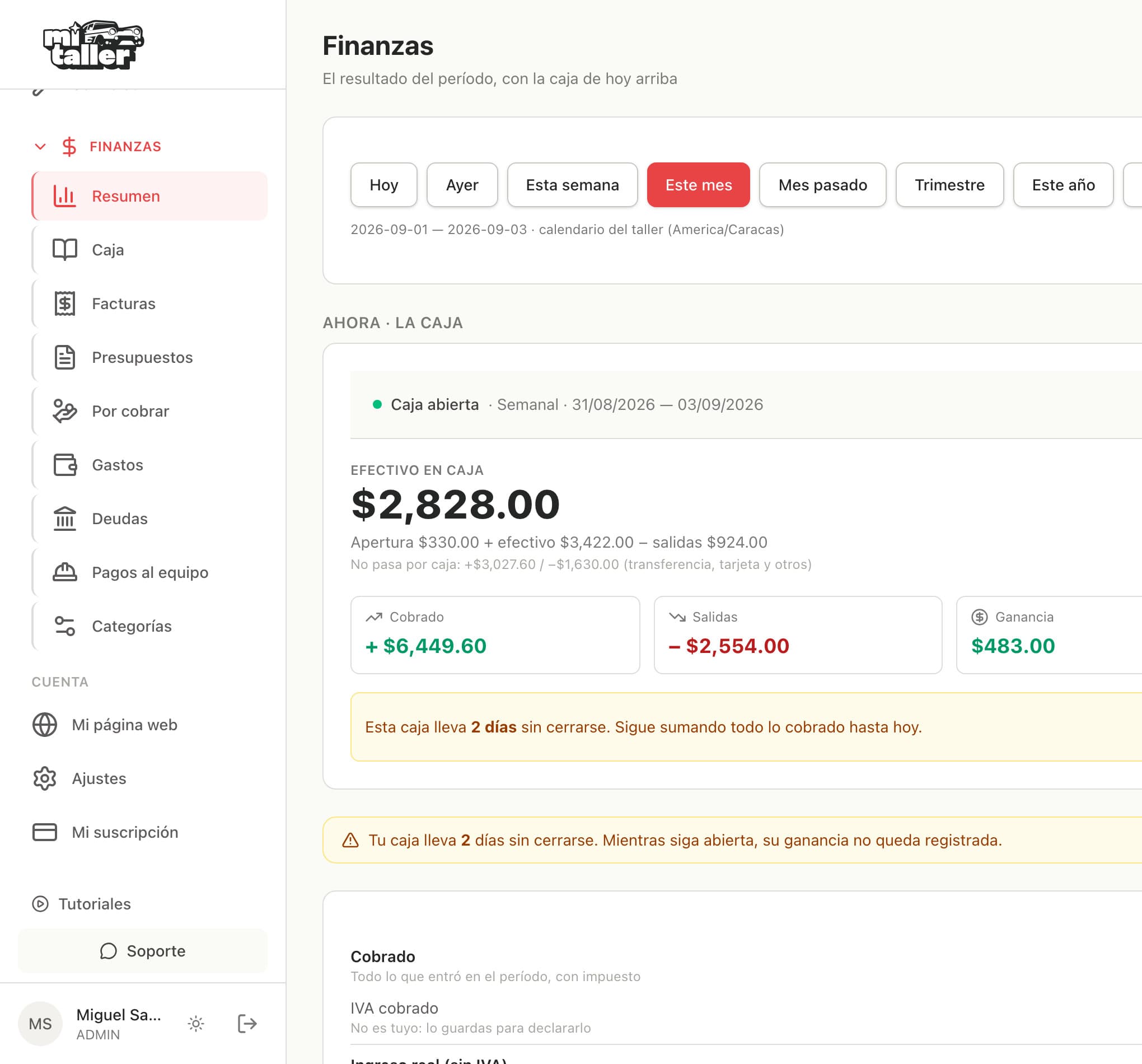Click the MS avatar circle
Viewport: 1142px width, 1064px height.
[x=40, y=1023]
